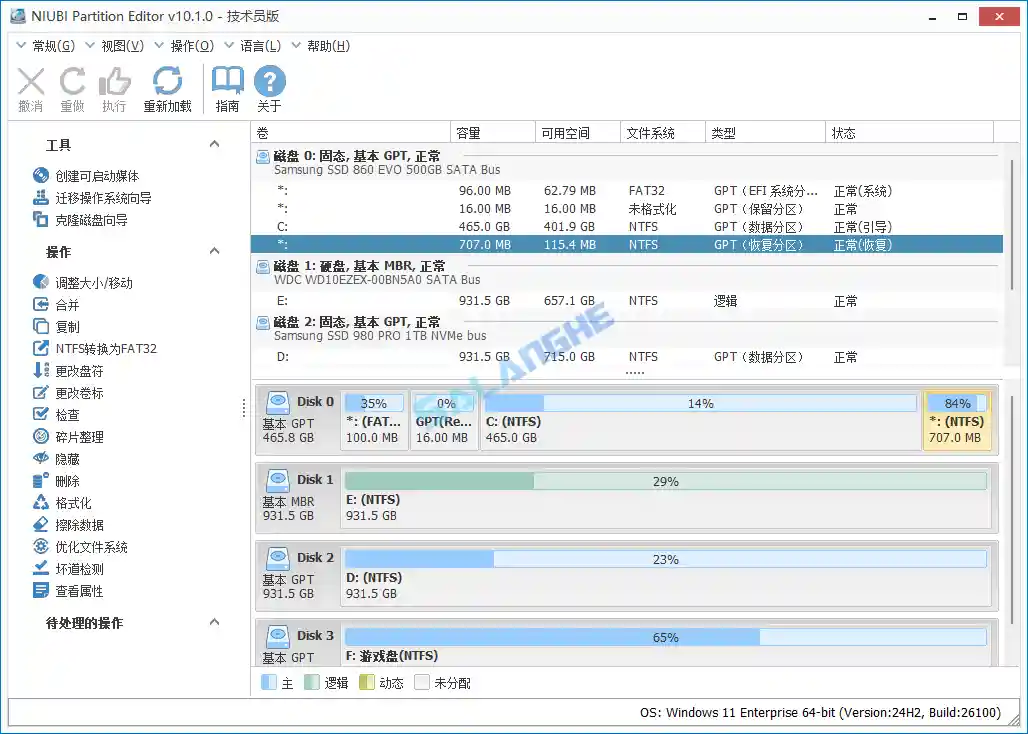Select 磁盘 2 Samsung SSD 980 PRO header
The width and height of the screenshot is (1028, 734).
627,328
